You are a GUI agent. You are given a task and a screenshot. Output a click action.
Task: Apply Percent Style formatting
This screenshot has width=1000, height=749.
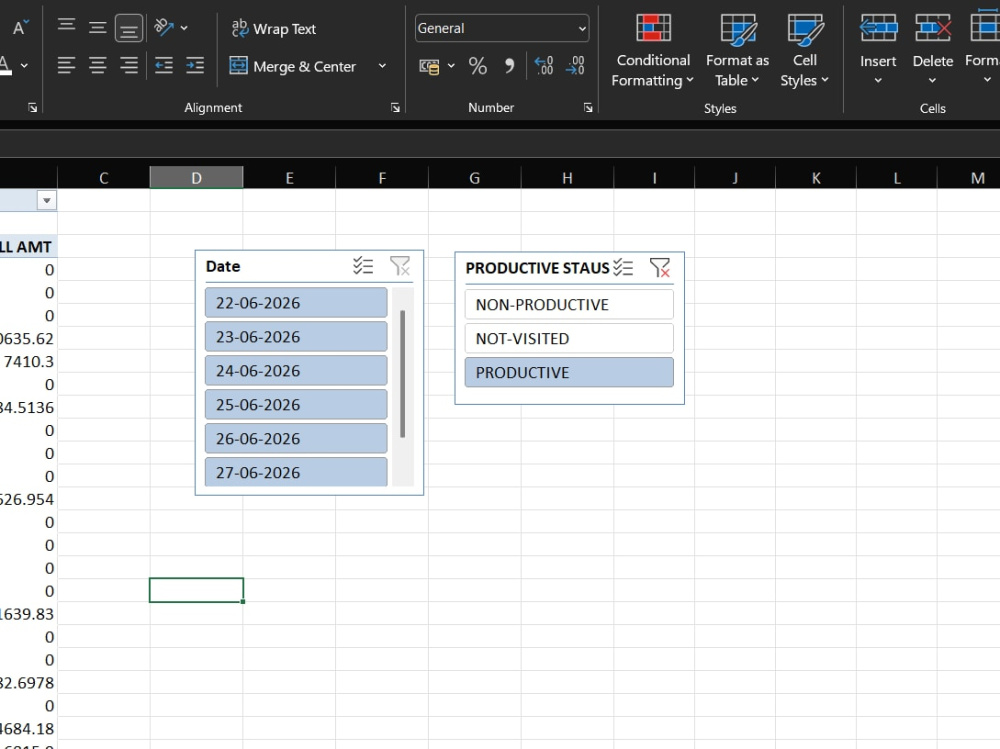(x=478, y=66)
